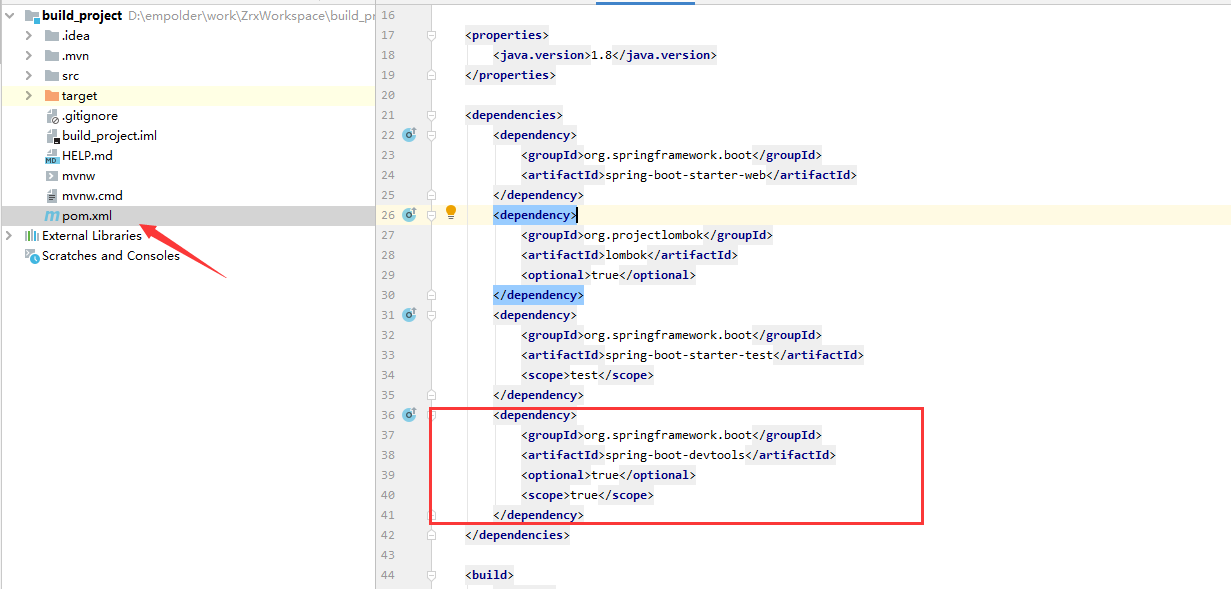Click the gutter dependency icon on line 26
The width and height of the screenshot is (1231, 589).
(409, 215)
